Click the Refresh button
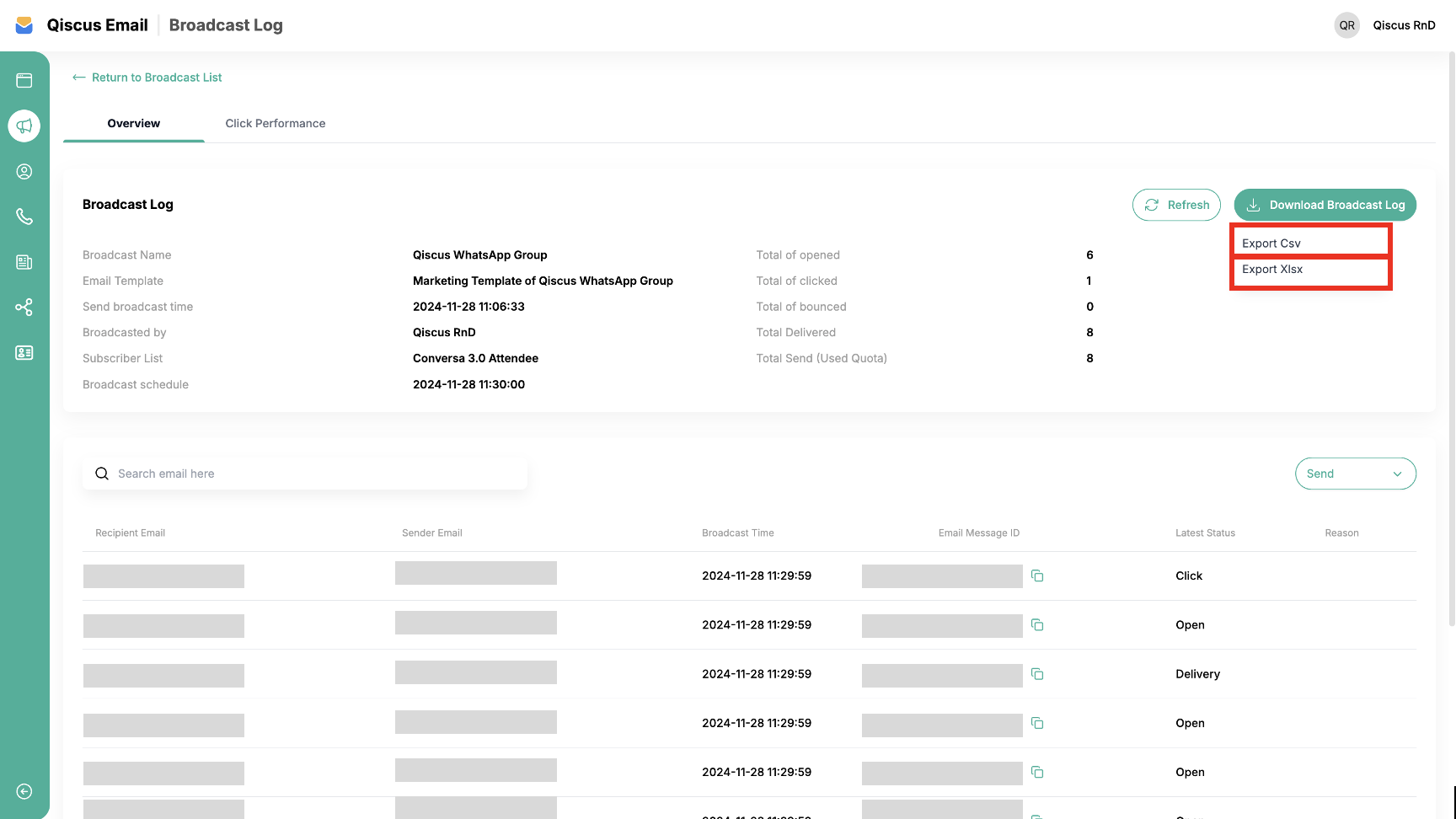This screenshot has height=819, width=1456. coord(1176,205)
